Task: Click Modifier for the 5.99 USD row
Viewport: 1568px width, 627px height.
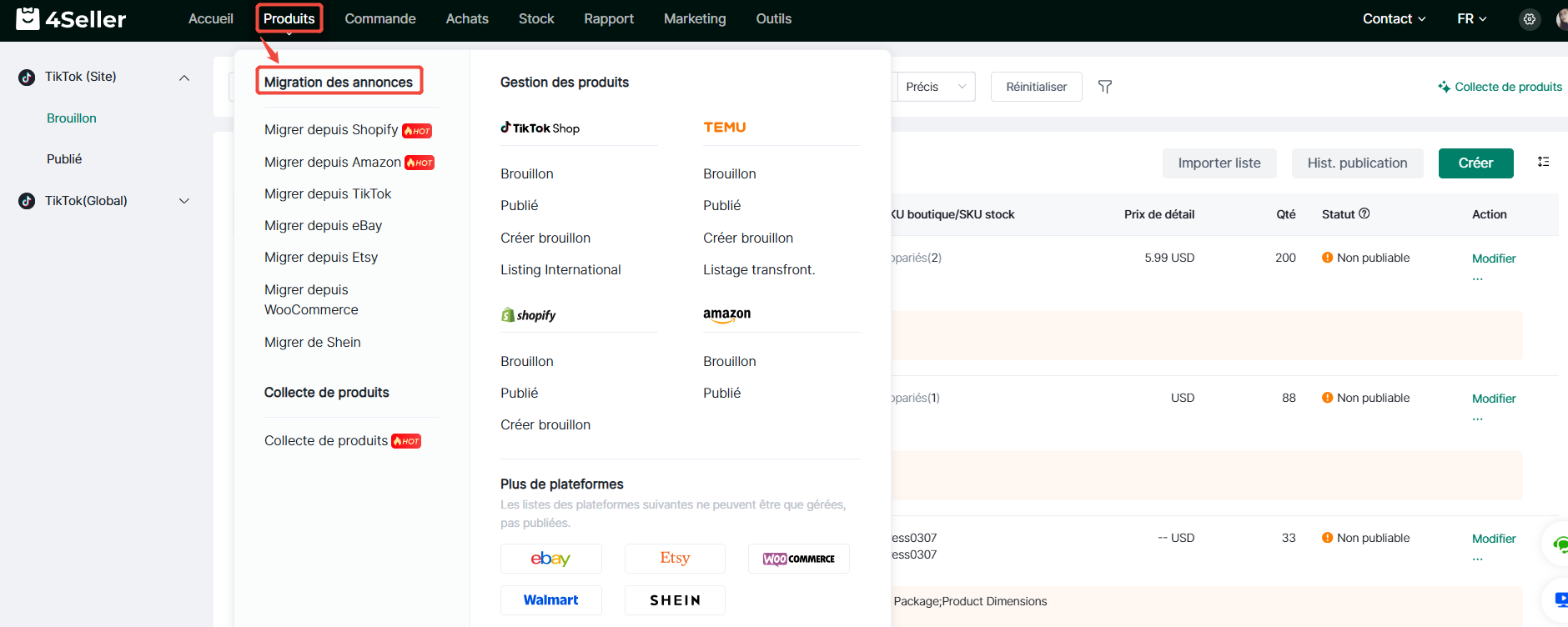Action: coord(1494,258)
